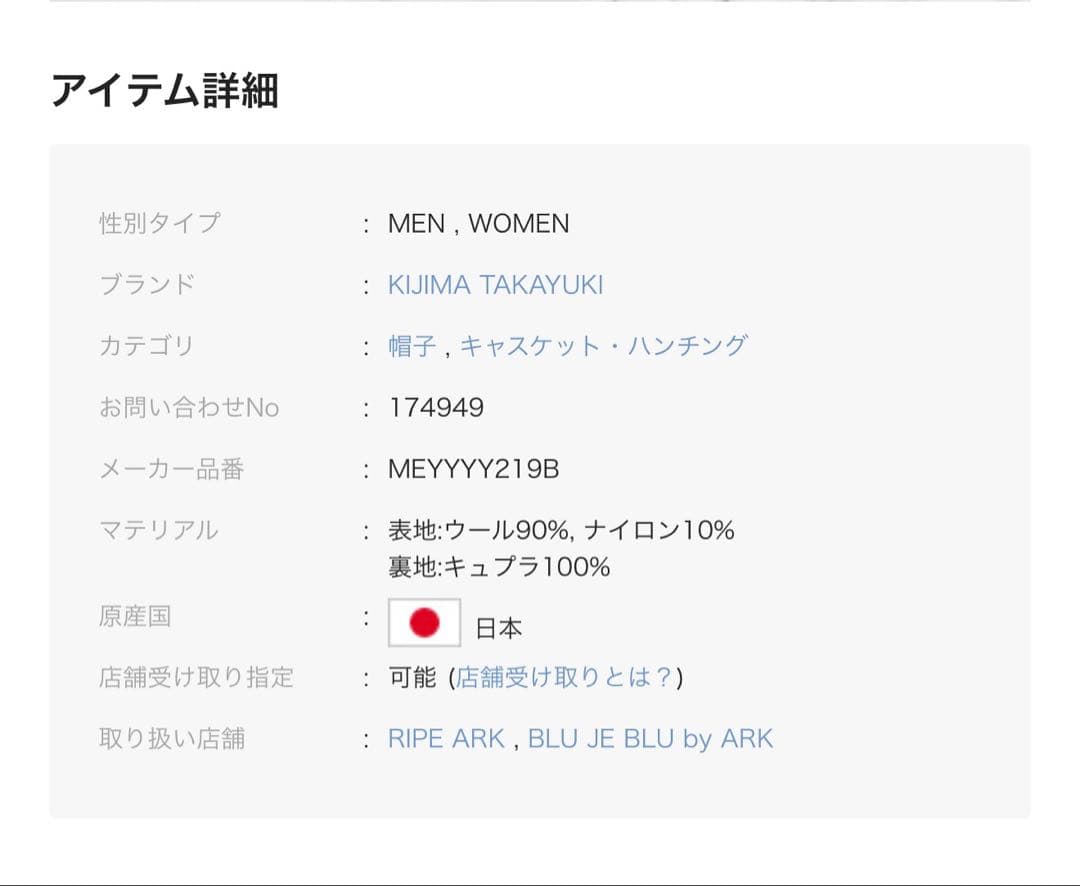
Task: Click the inquiry number 174949
Action: (x=436, y=408)
